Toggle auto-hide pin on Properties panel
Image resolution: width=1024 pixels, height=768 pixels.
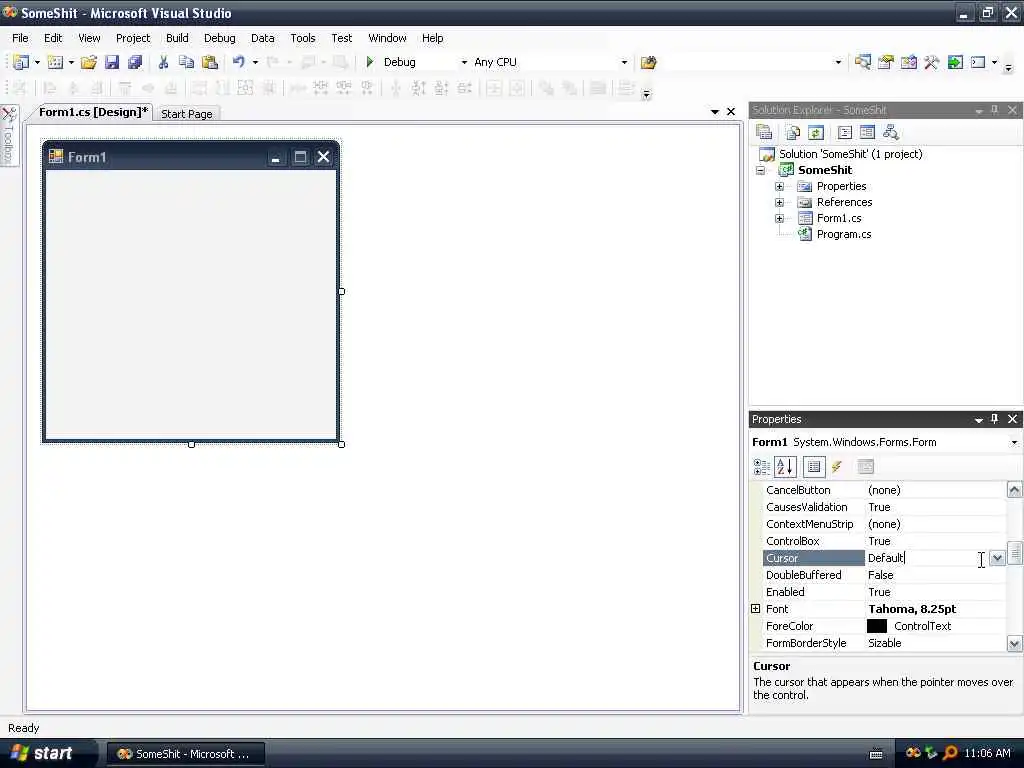coord(995,419)
